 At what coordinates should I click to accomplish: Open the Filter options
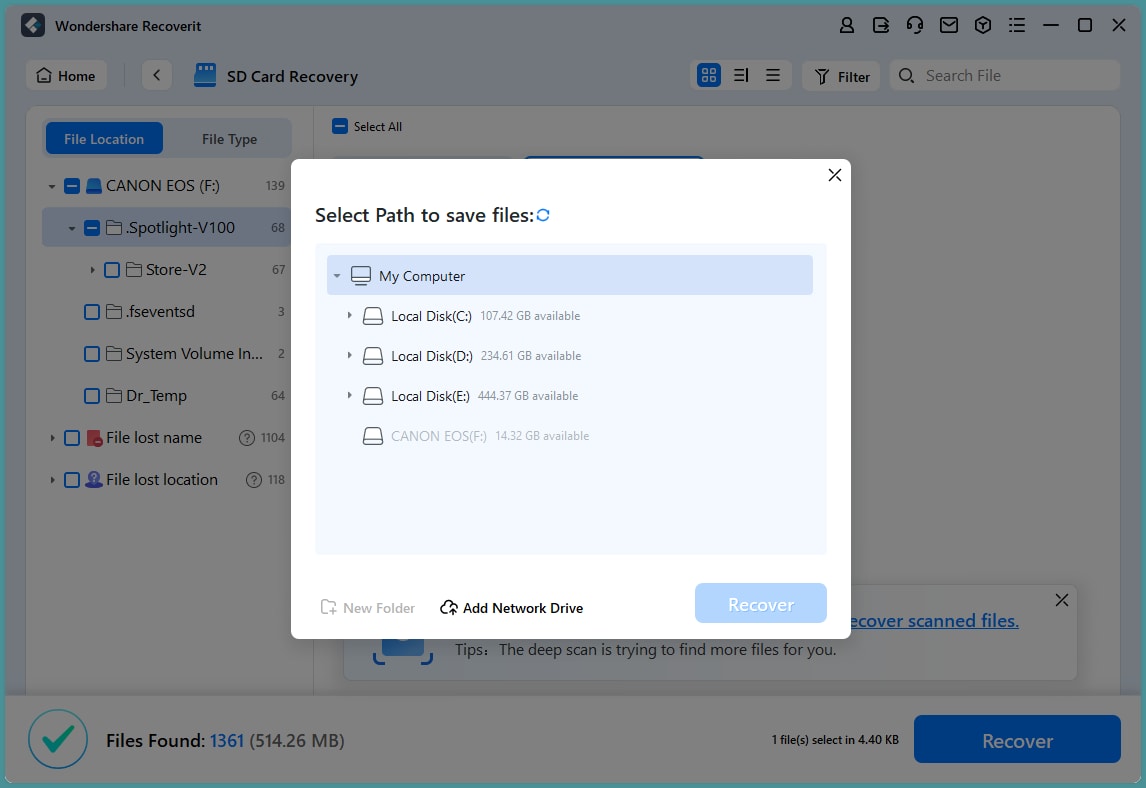[841, 76]
